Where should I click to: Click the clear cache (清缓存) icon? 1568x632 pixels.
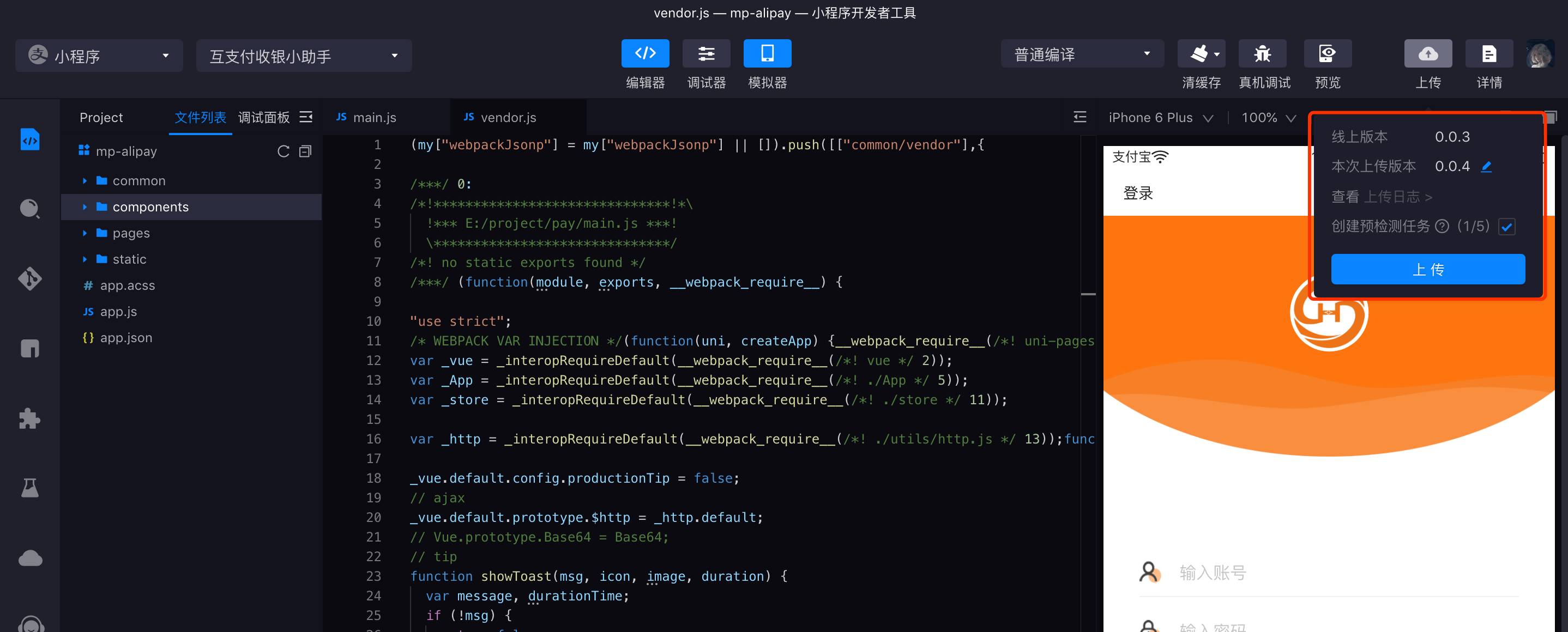tap(1201, 53)
